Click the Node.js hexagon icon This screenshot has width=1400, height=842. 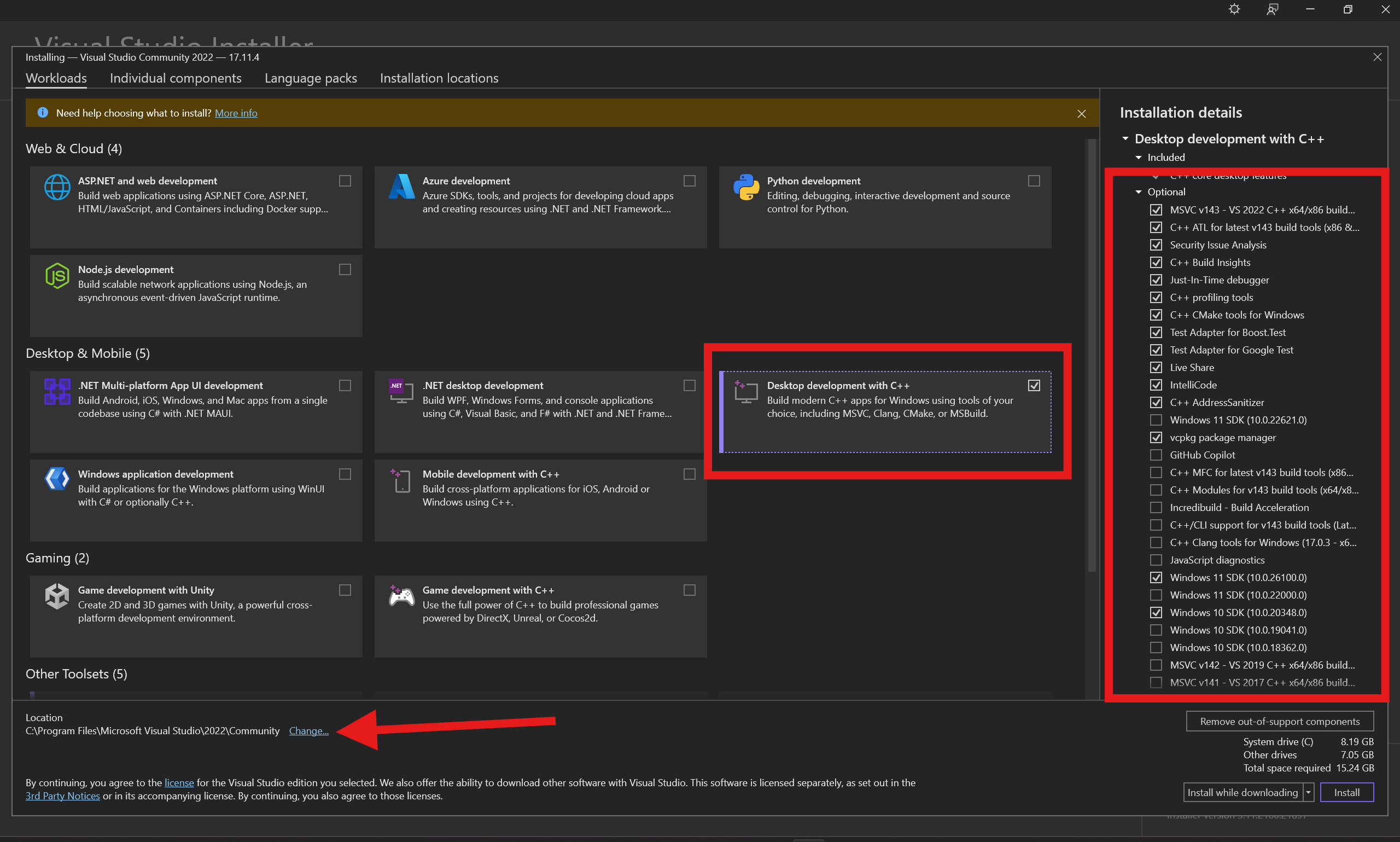(57, 276)
